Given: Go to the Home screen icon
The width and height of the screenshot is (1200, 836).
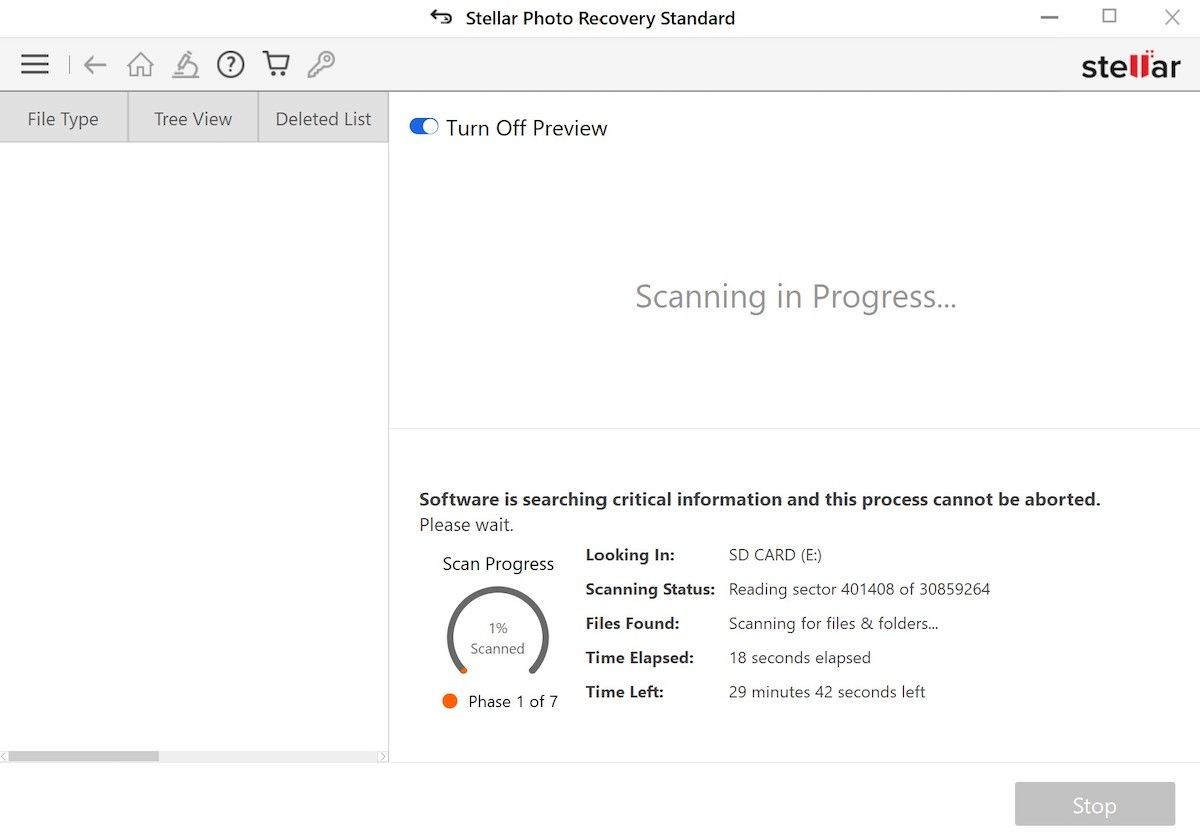Looking at the screenshot, I should tap(140, 65).
